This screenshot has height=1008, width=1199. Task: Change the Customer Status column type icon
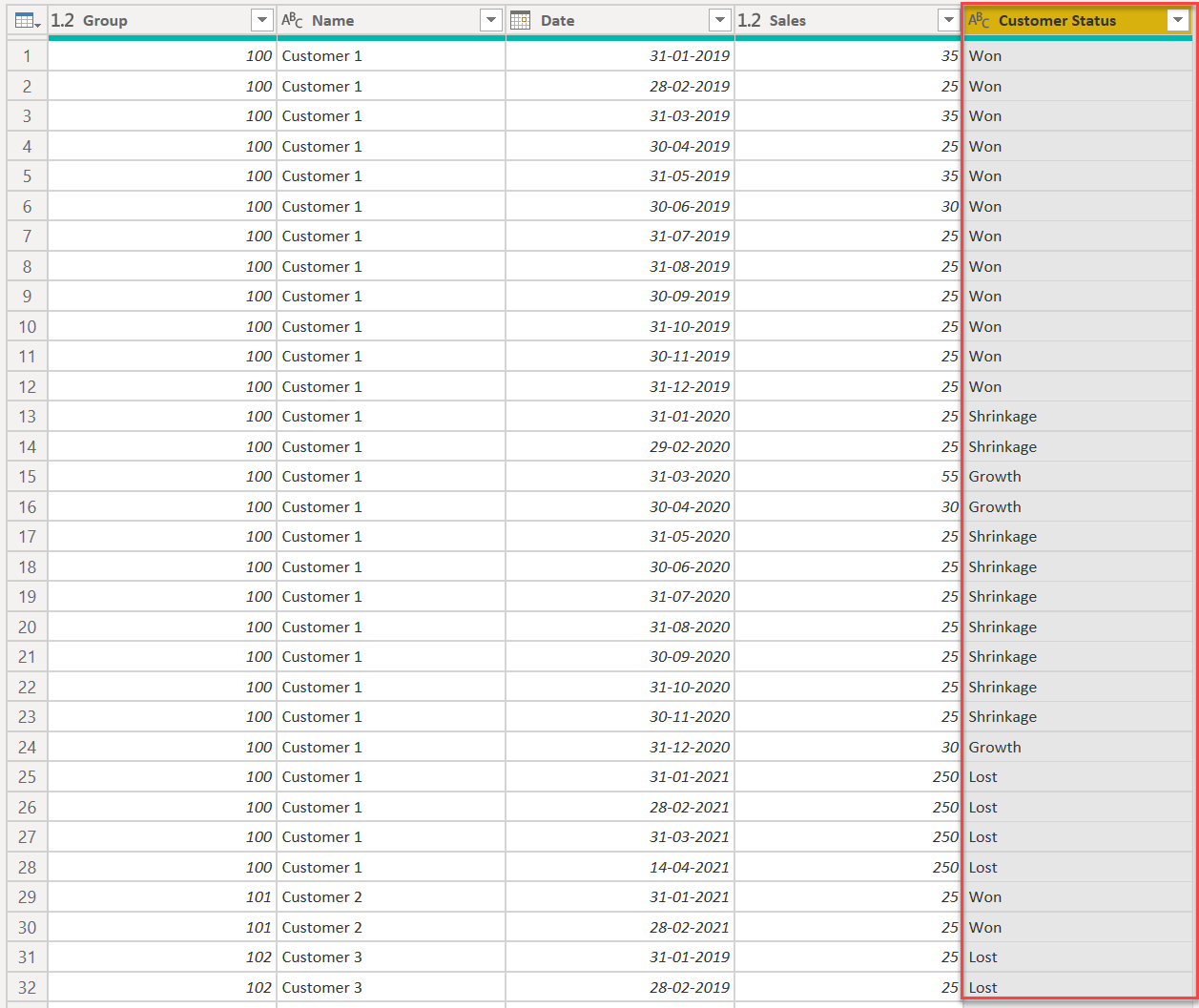[x=979, y=20]
